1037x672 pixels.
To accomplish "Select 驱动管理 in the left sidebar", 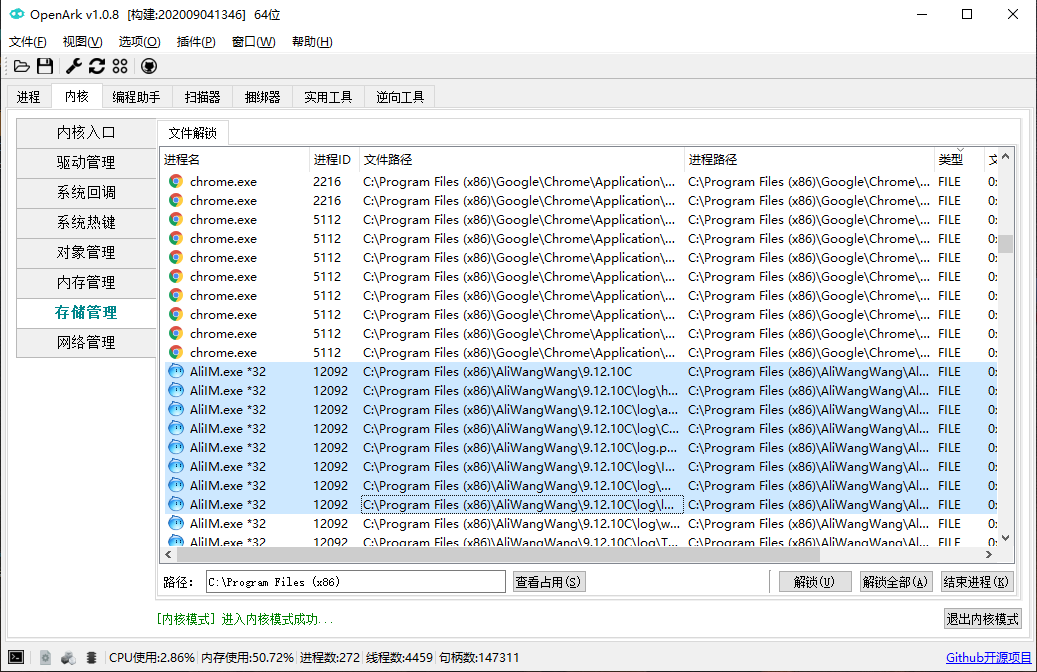I will coord(86,163).
